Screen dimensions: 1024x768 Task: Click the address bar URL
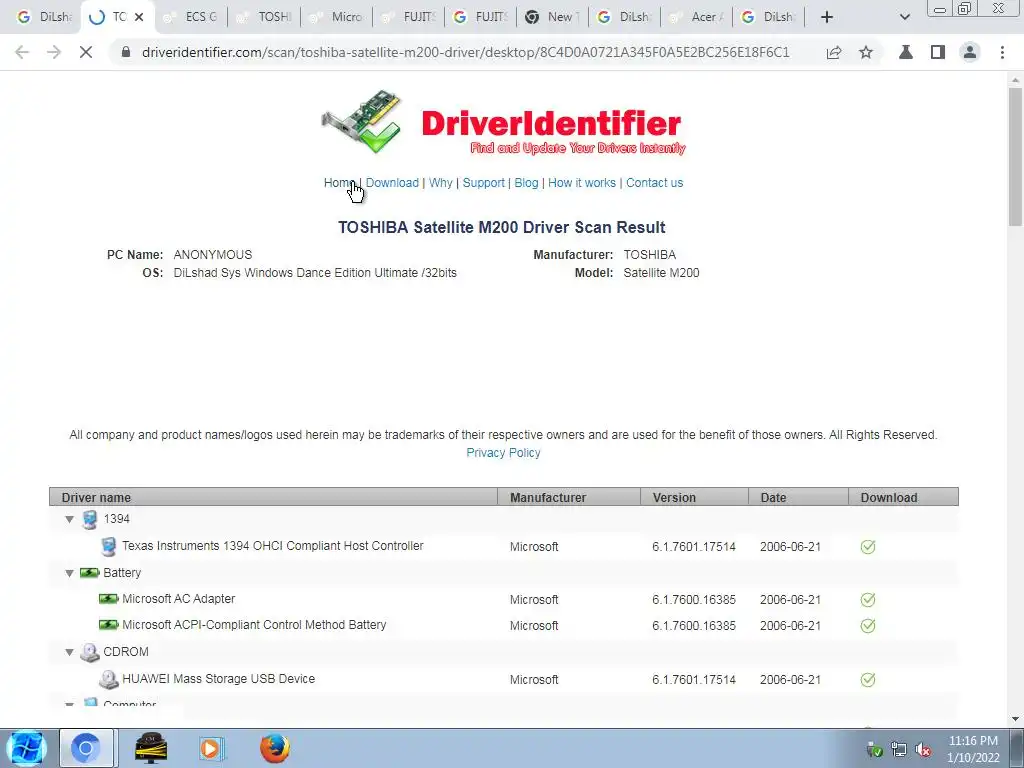(x=466, y=52)
